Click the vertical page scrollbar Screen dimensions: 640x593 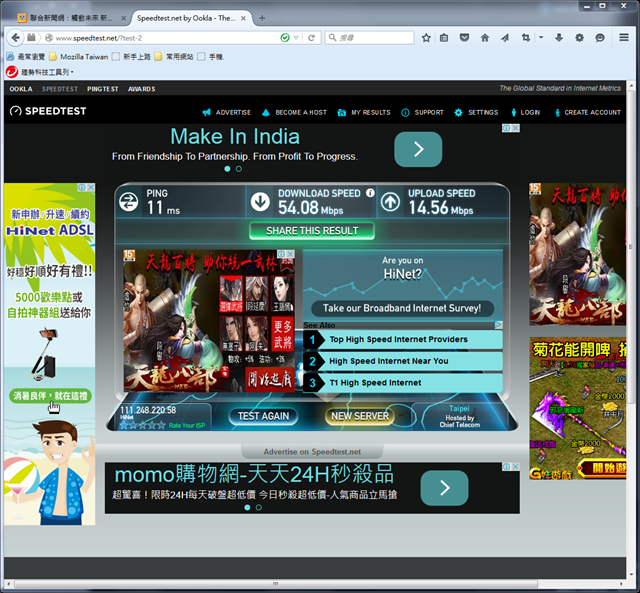point(631,245)
